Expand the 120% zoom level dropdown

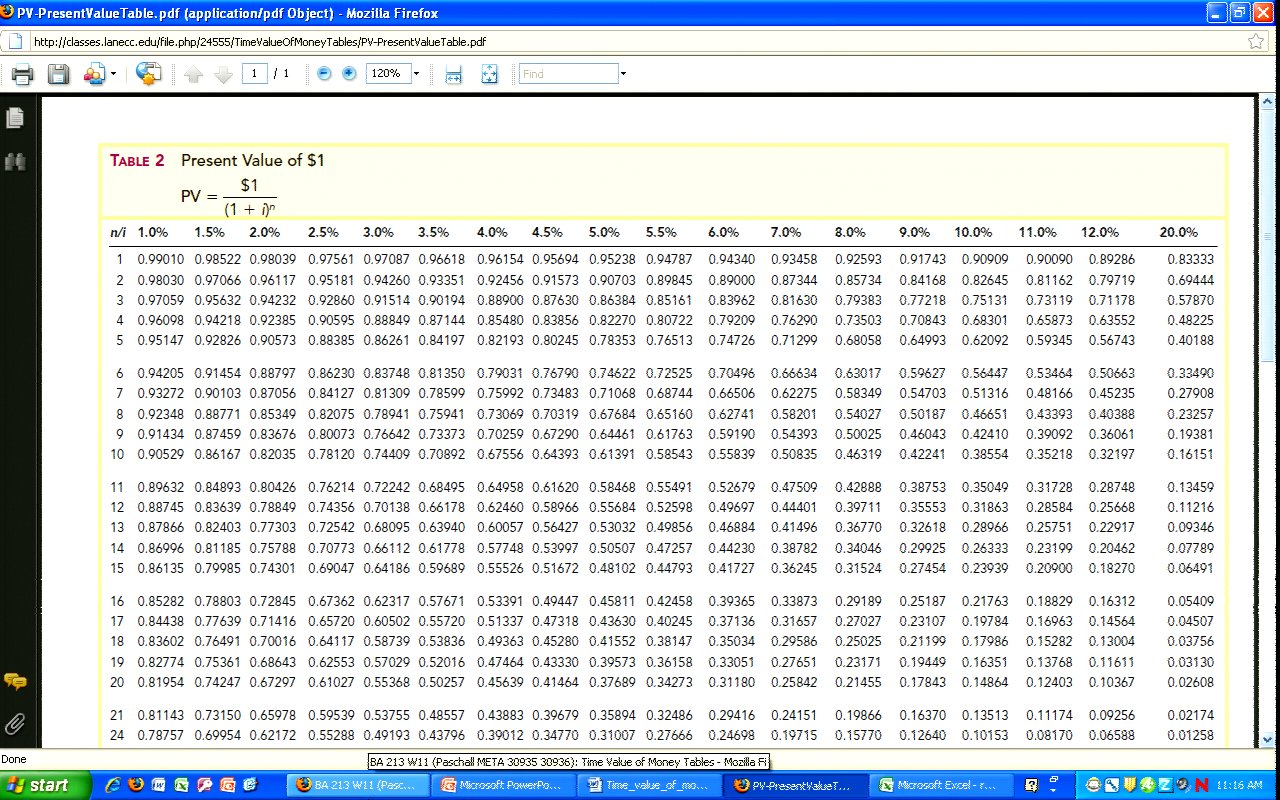pos(416,74)
